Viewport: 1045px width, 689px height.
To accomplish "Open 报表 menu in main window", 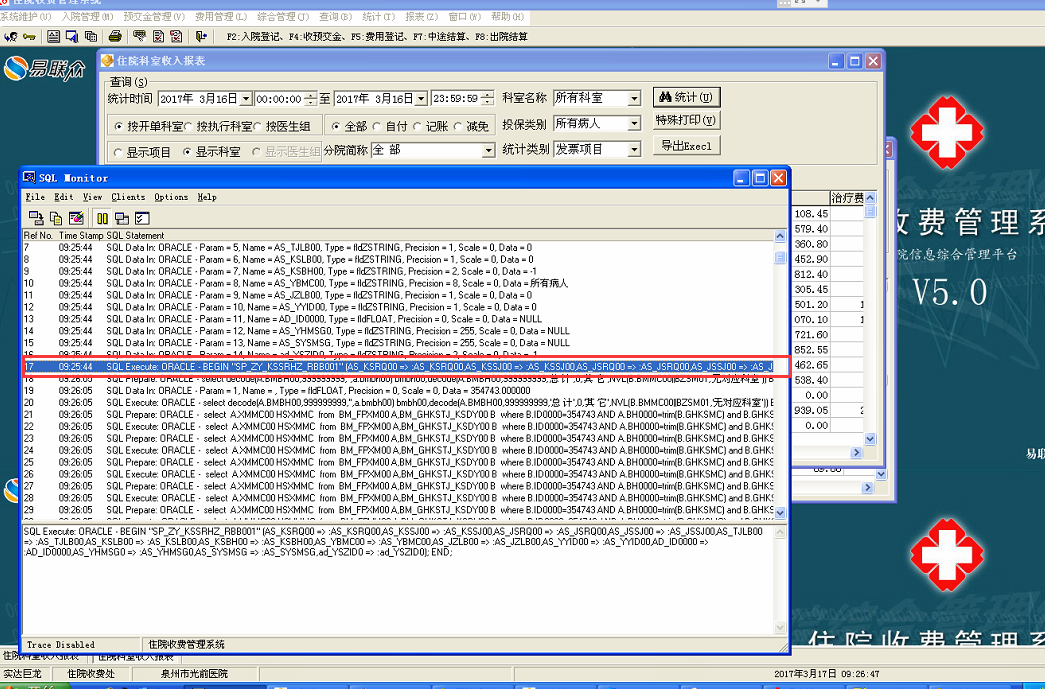I will coord(422,17).
